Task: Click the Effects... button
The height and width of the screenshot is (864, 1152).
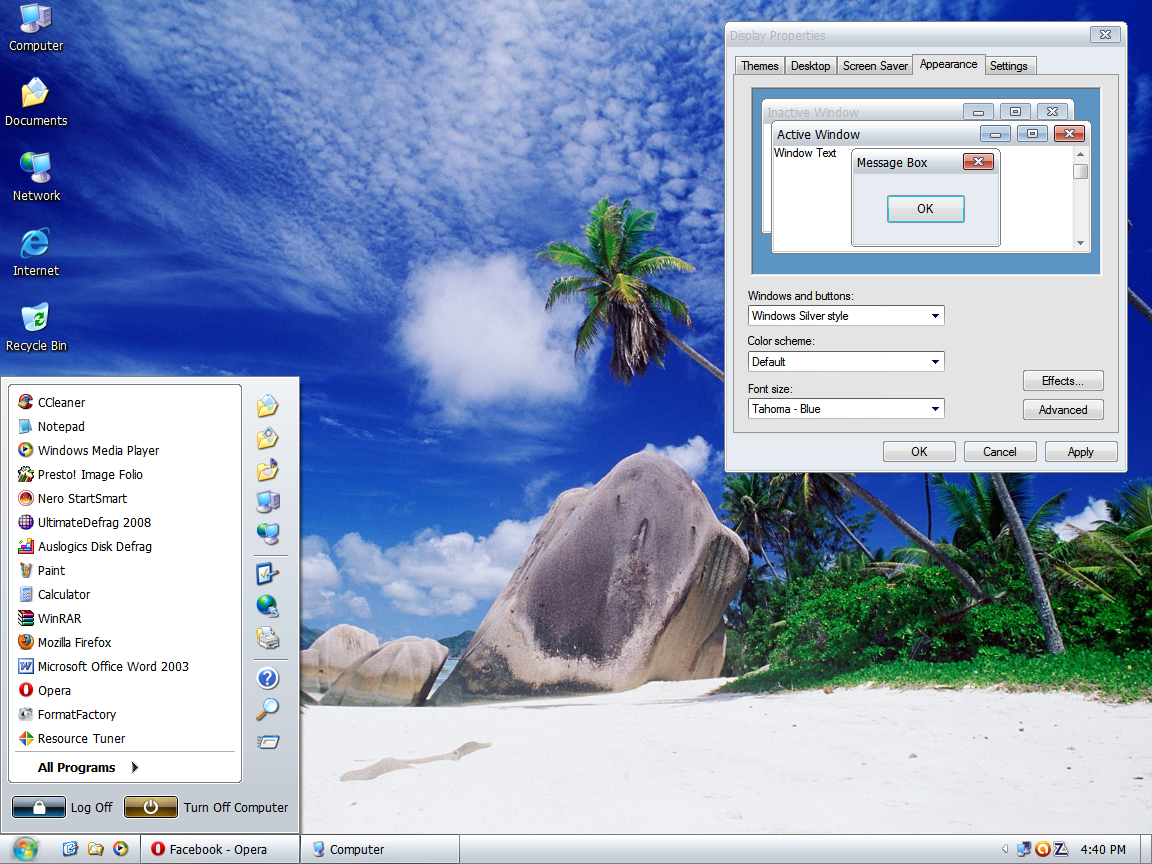Action: pos(1062,381)
